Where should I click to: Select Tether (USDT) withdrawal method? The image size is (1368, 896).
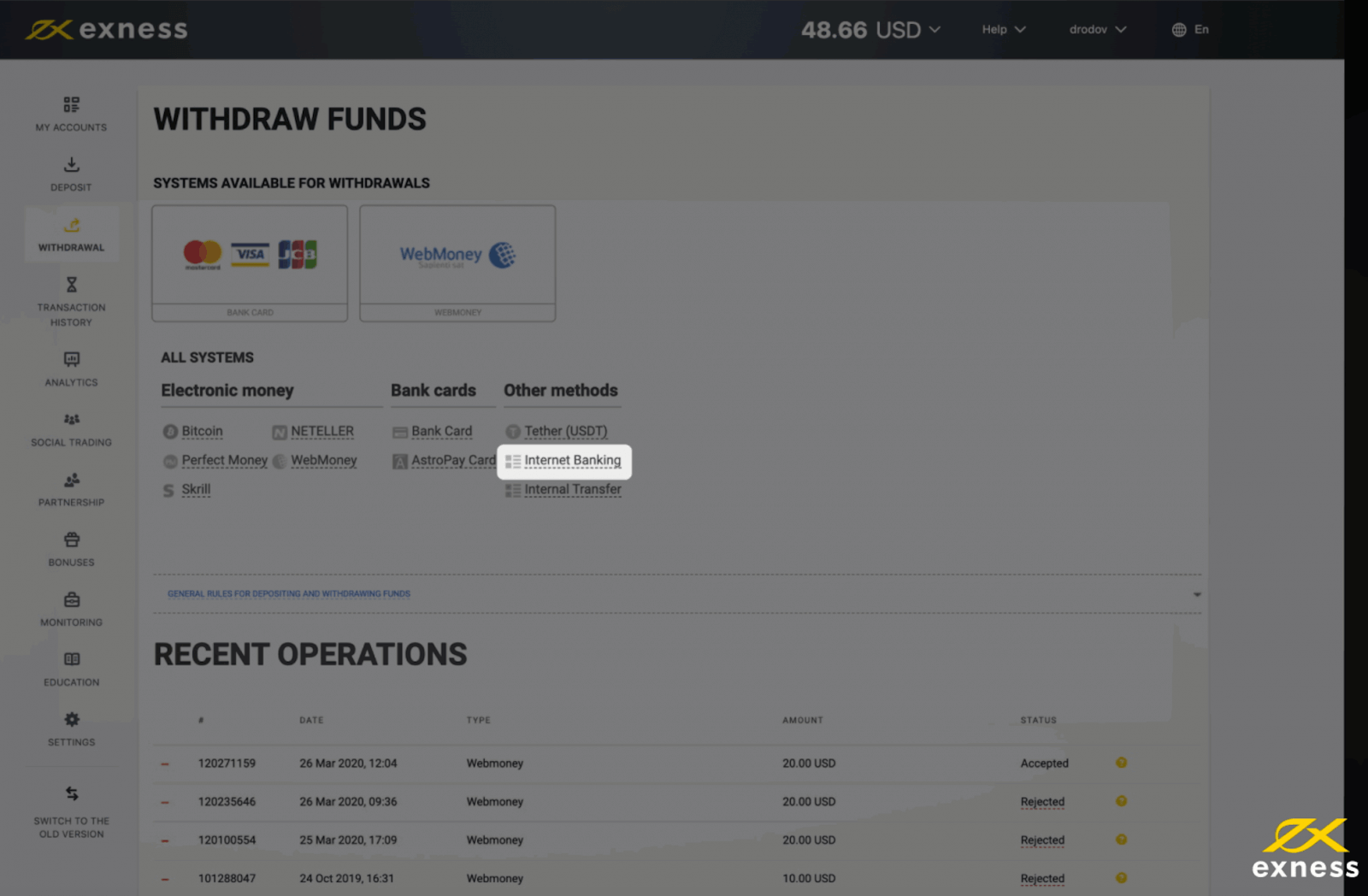(x=565, y=431)
